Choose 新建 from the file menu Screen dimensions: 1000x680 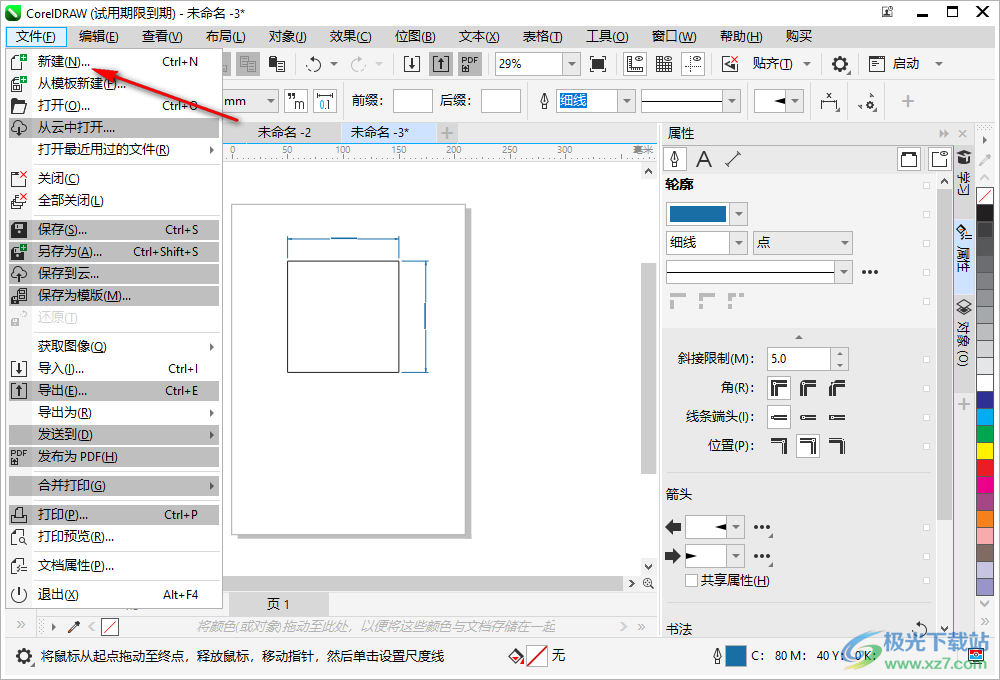(114, 62)
